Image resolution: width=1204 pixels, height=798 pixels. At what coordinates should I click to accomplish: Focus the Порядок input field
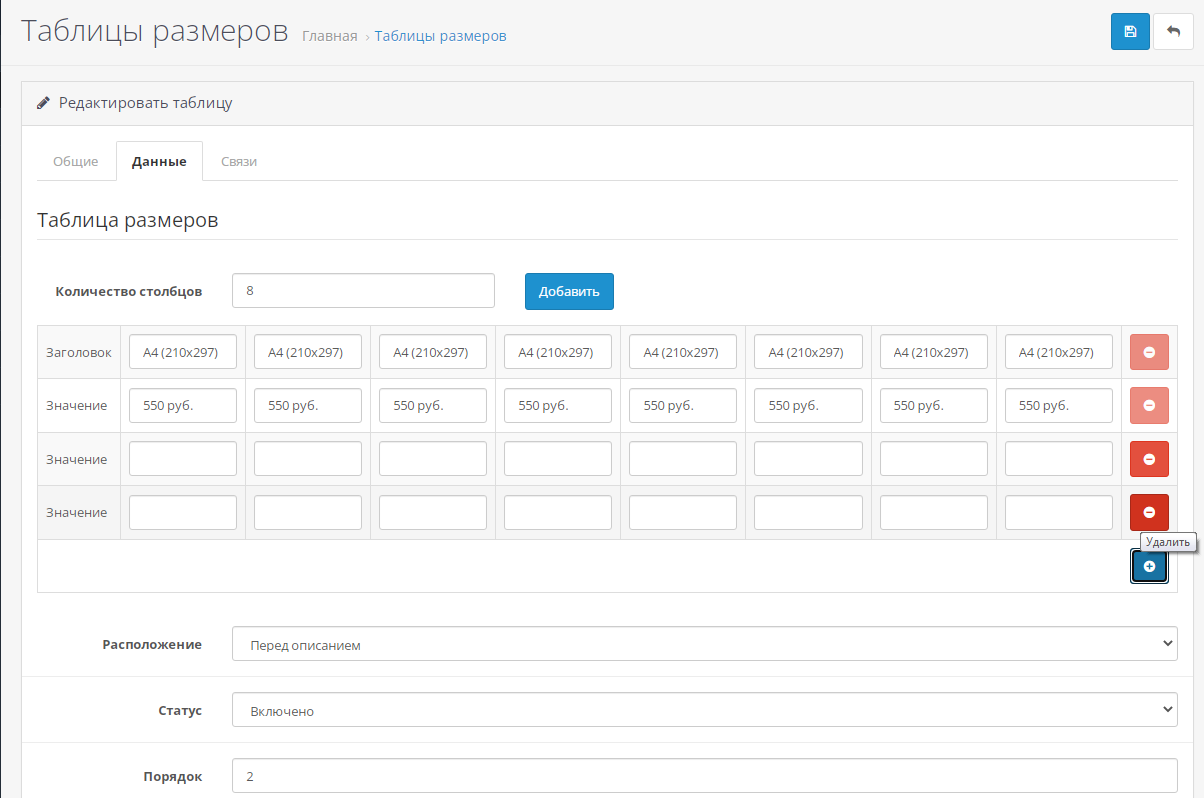(704, 776)
